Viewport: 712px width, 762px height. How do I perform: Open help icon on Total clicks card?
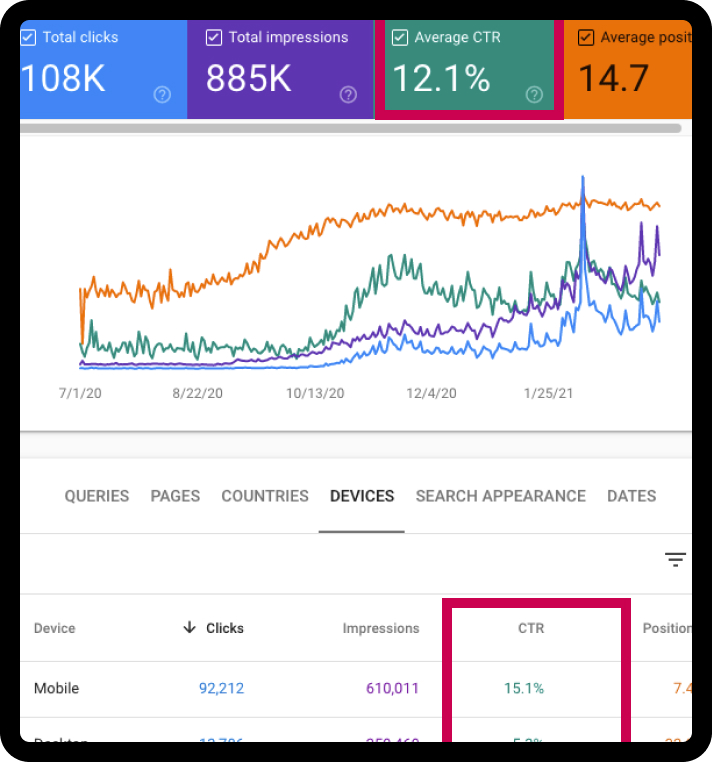tap(162, 94)
